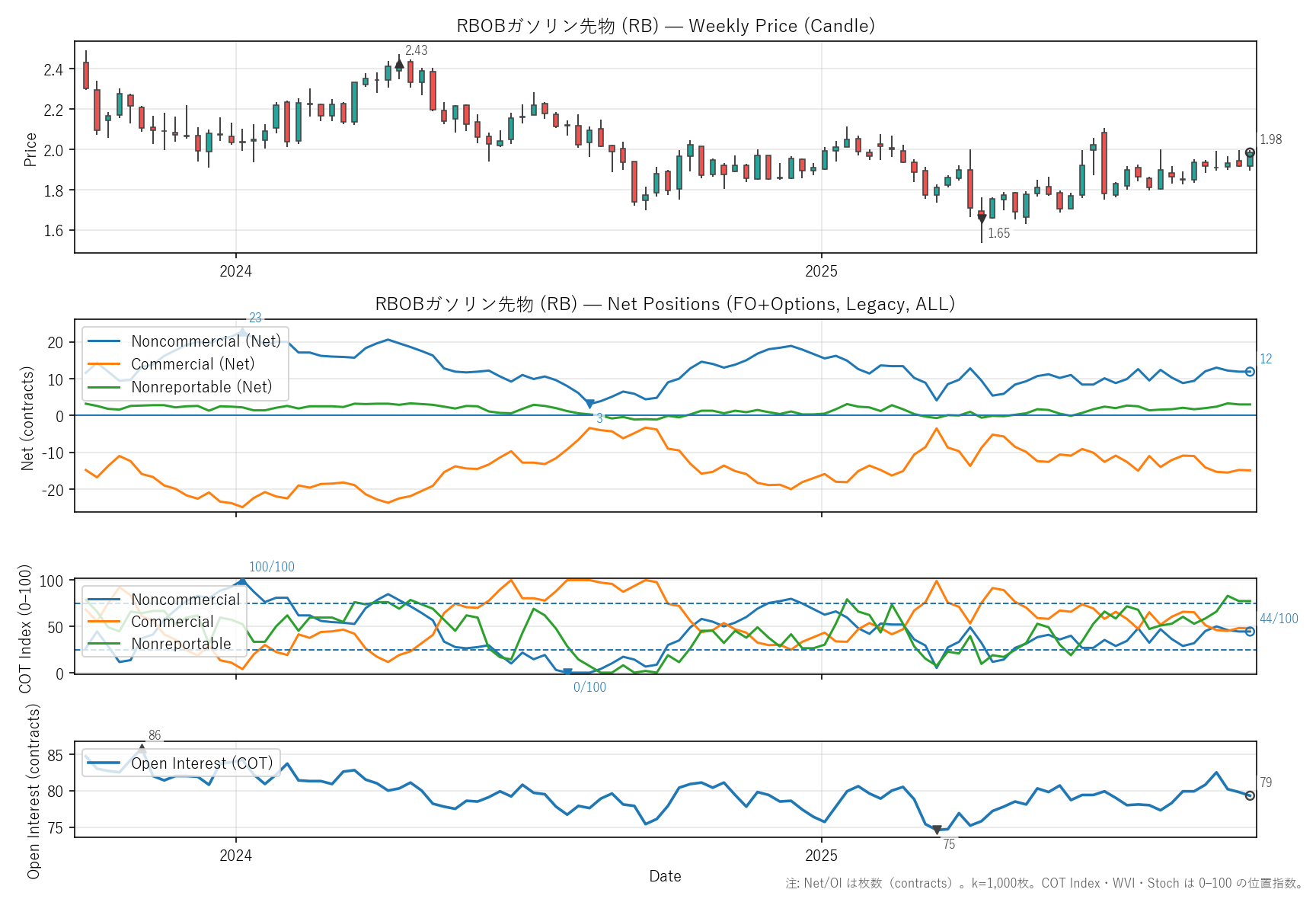Click the 2025 tick label under price chart
The width and height of the screenshot is (1316, 899).
821,271
